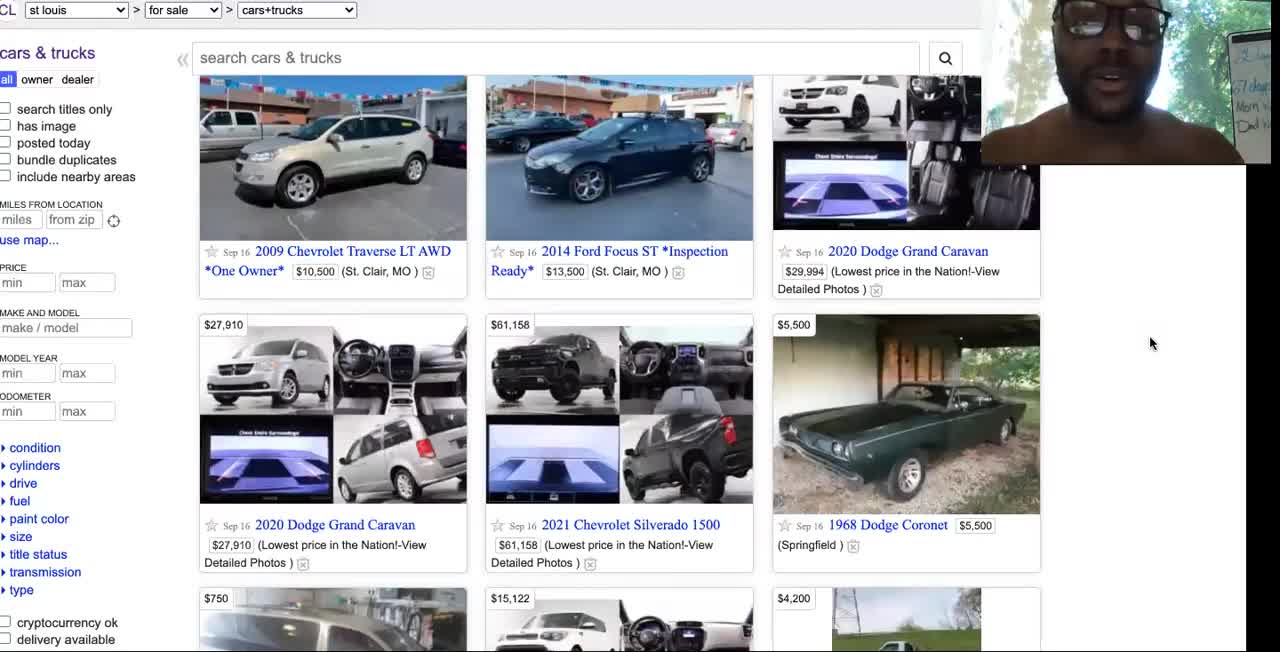This screenshot has width=1280, height=652.
Task: Open the Chevrolet Silverado photo collage
Action: [619, 414]
